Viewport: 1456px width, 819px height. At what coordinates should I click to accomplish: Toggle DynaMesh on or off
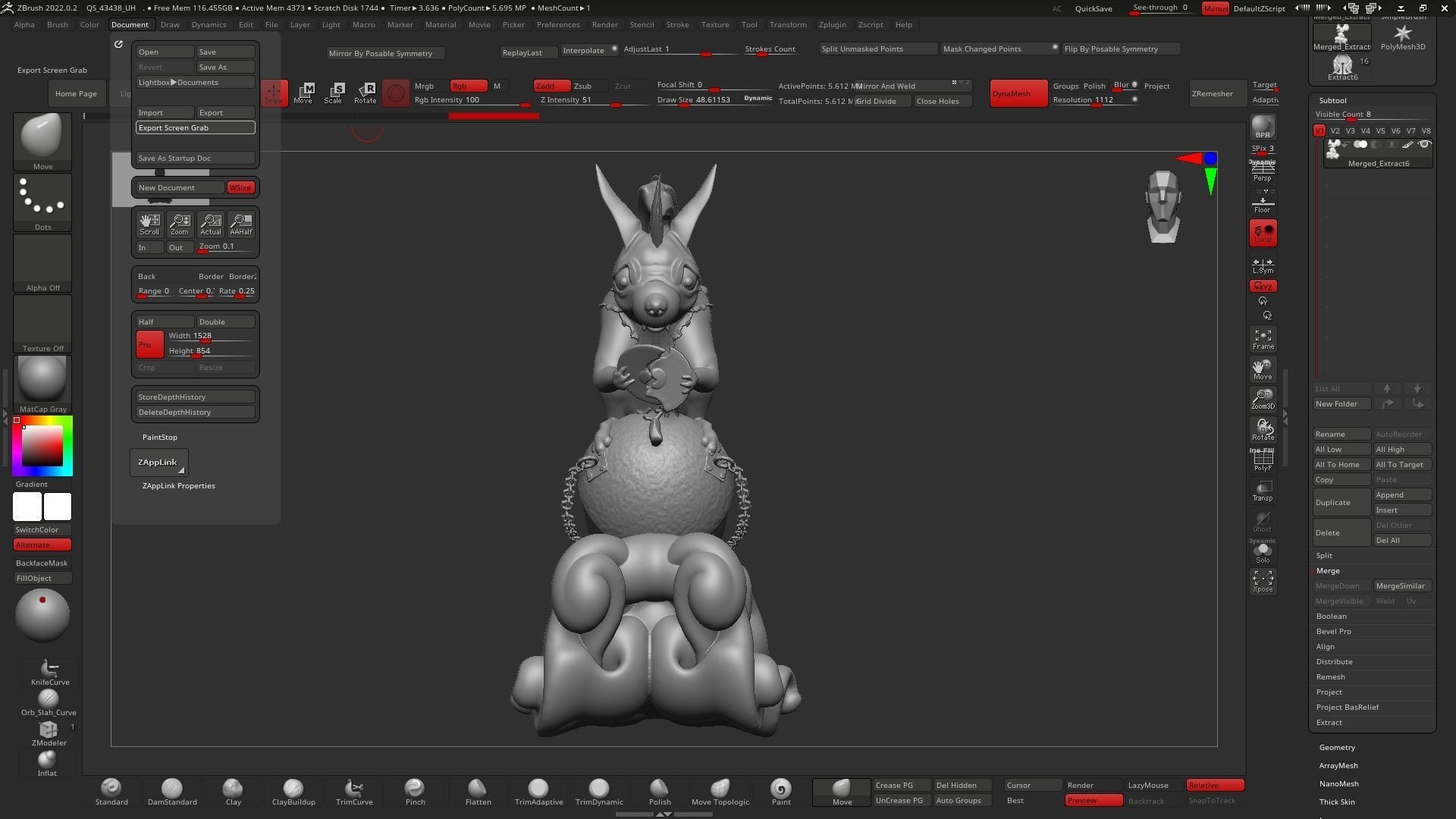1018,93
